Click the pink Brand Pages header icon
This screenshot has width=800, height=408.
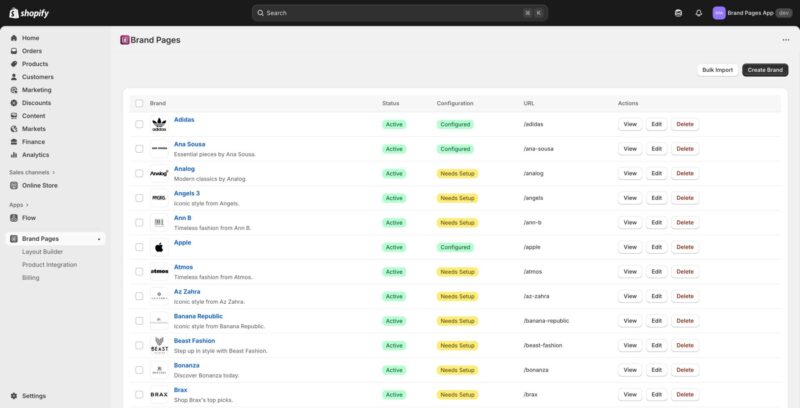[x=124, y=40]
